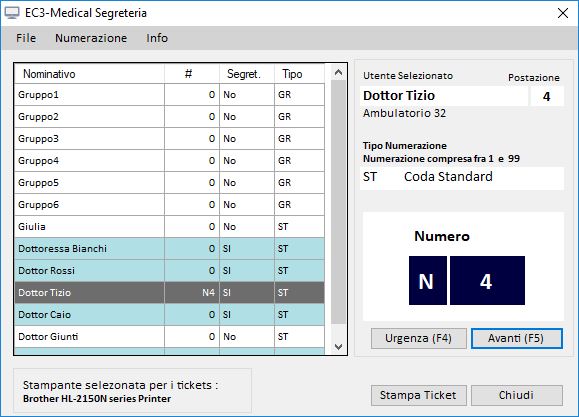Select the Dottoressa Bianchi row
The width and height of the screenshot is (579, 417).
[169, 249]
